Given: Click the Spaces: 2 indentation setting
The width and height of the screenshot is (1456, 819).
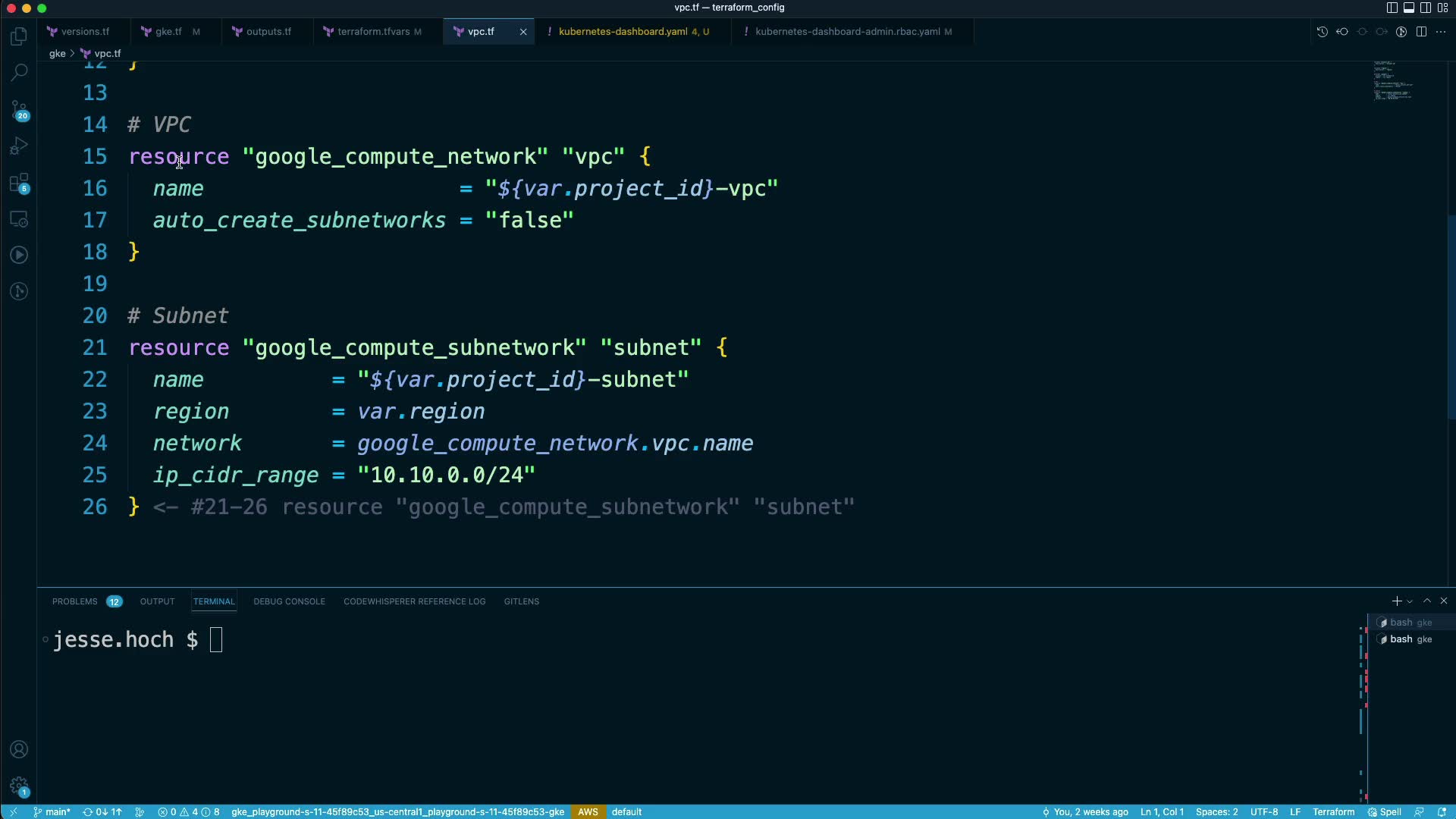Looking at the screenshot, I should (1216, 811).
